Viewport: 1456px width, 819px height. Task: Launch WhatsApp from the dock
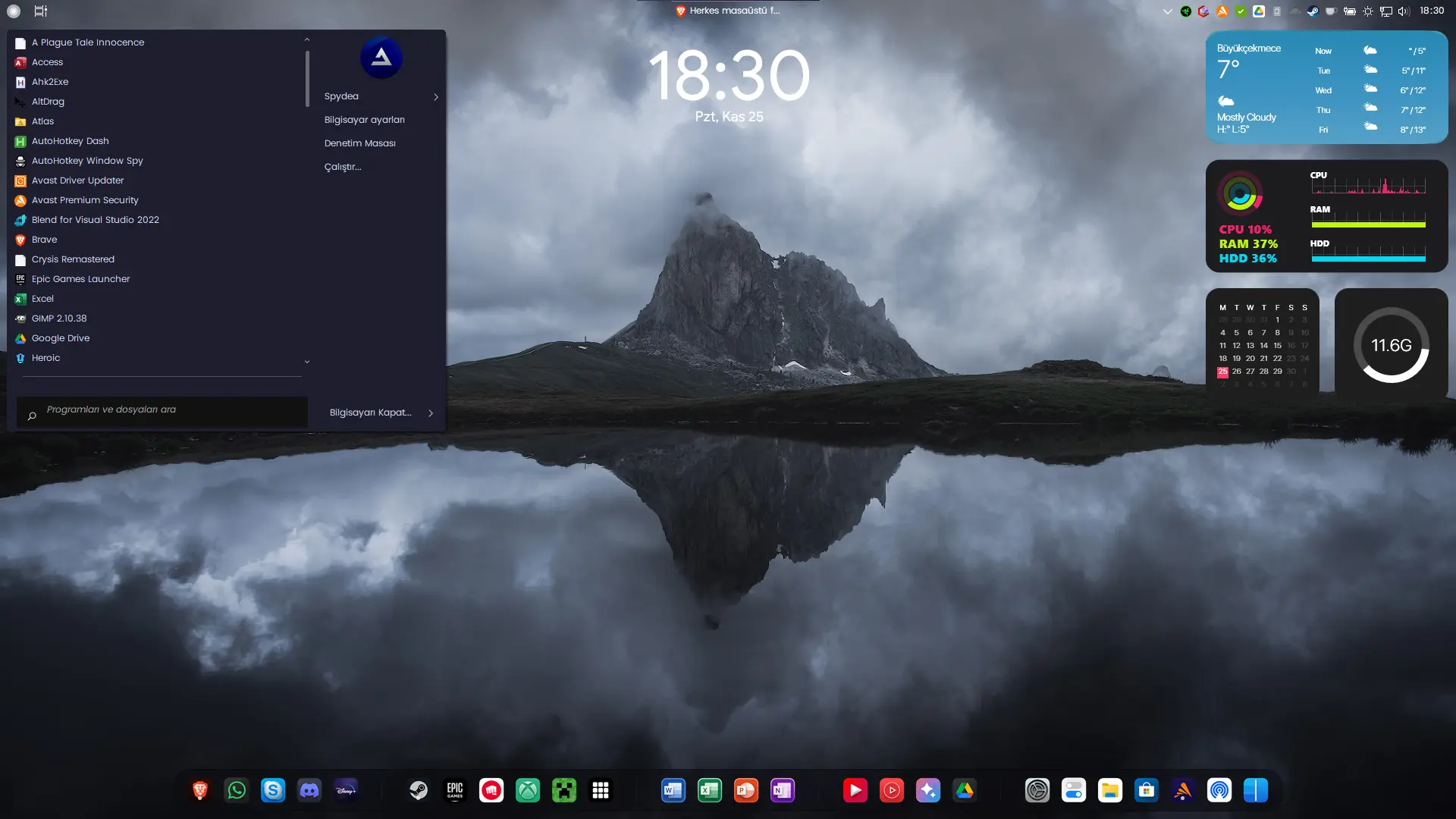pos(237,790)
